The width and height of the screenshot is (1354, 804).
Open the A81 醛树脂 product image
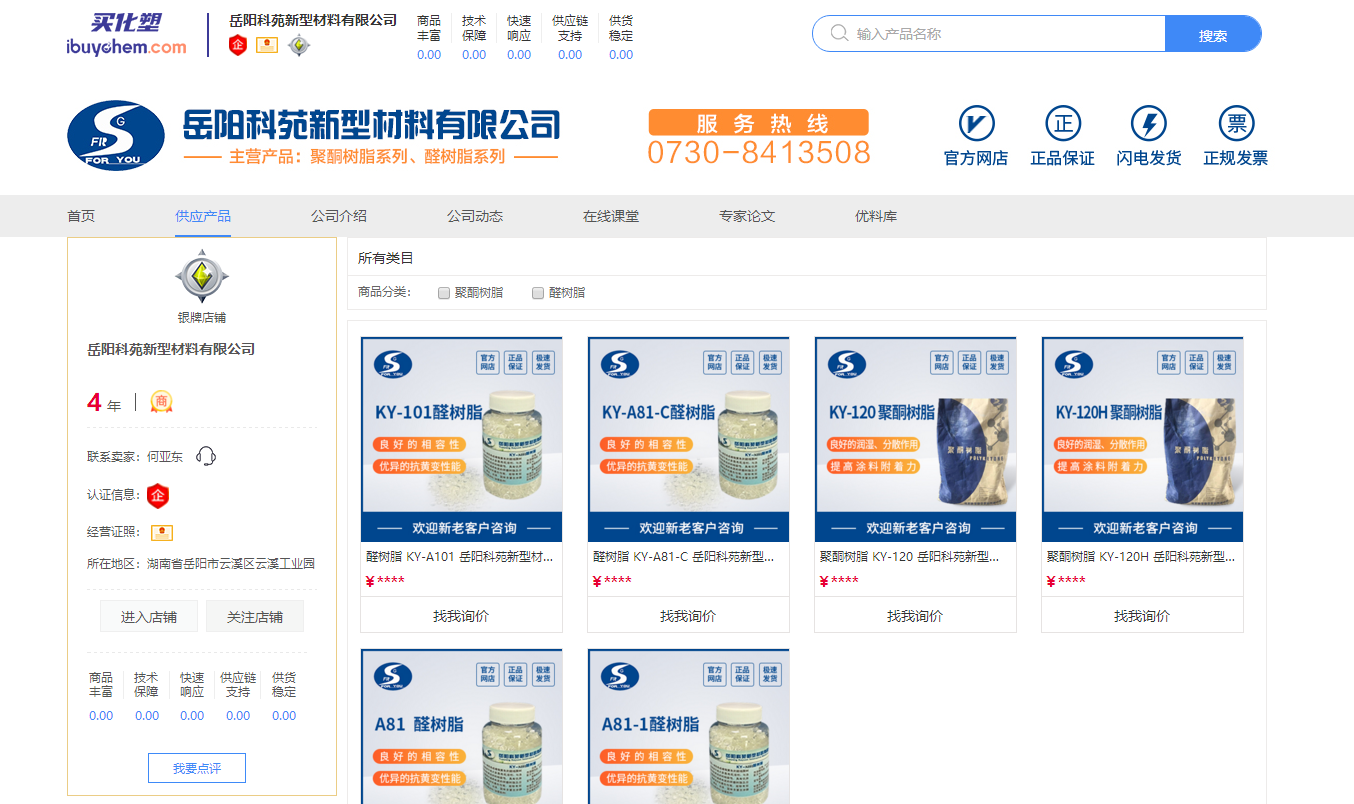[461, 726]
